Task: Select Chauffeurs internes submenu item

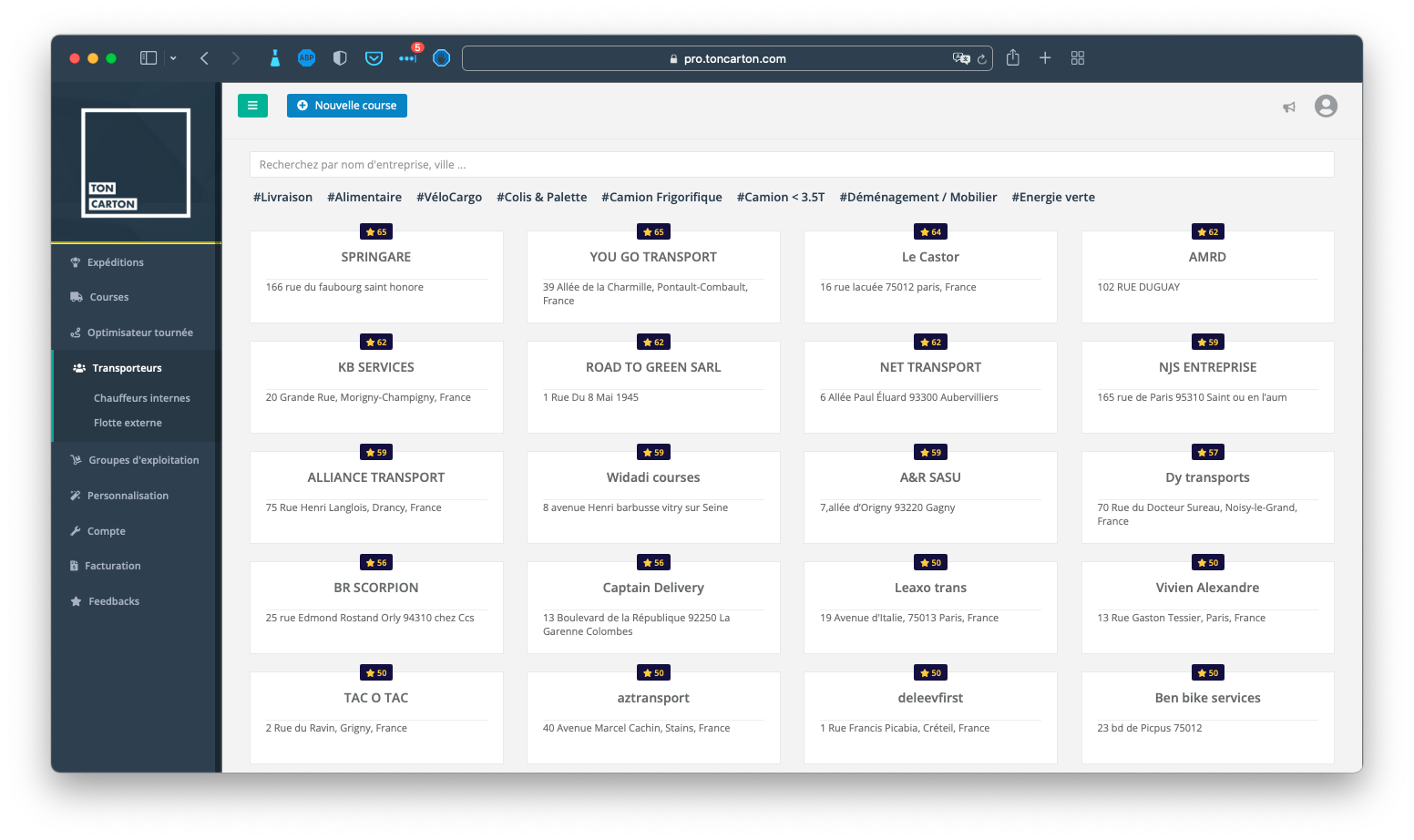Action: 141,398
